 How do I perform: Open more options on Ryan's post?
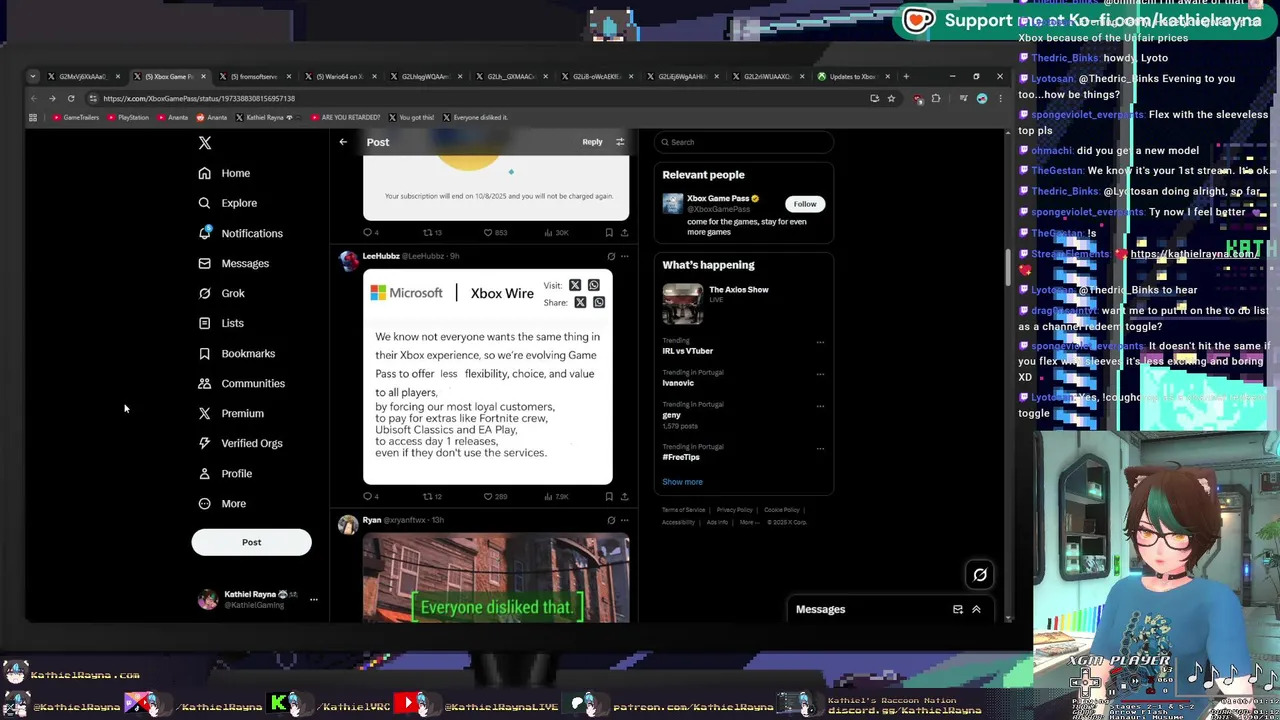[x=624, y=520]
